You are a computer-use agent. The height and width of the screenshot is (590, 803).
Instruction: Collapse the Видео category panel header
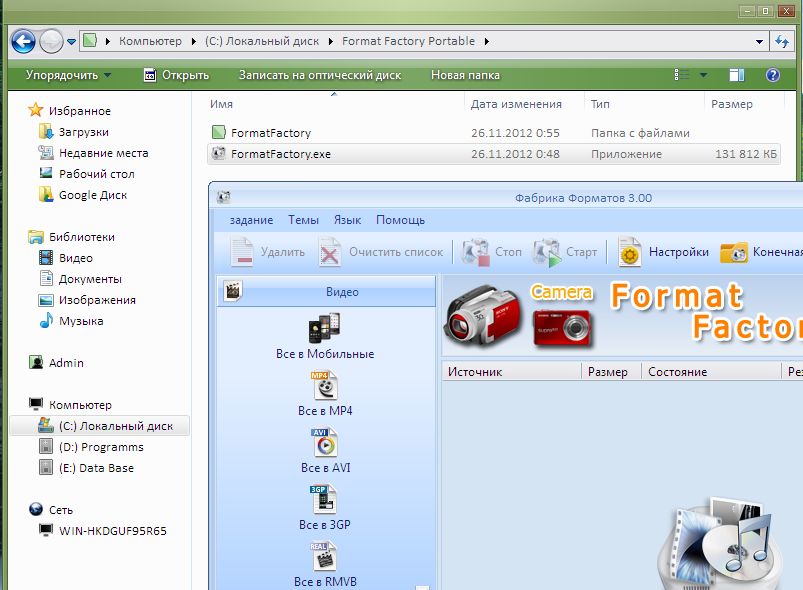327,292
